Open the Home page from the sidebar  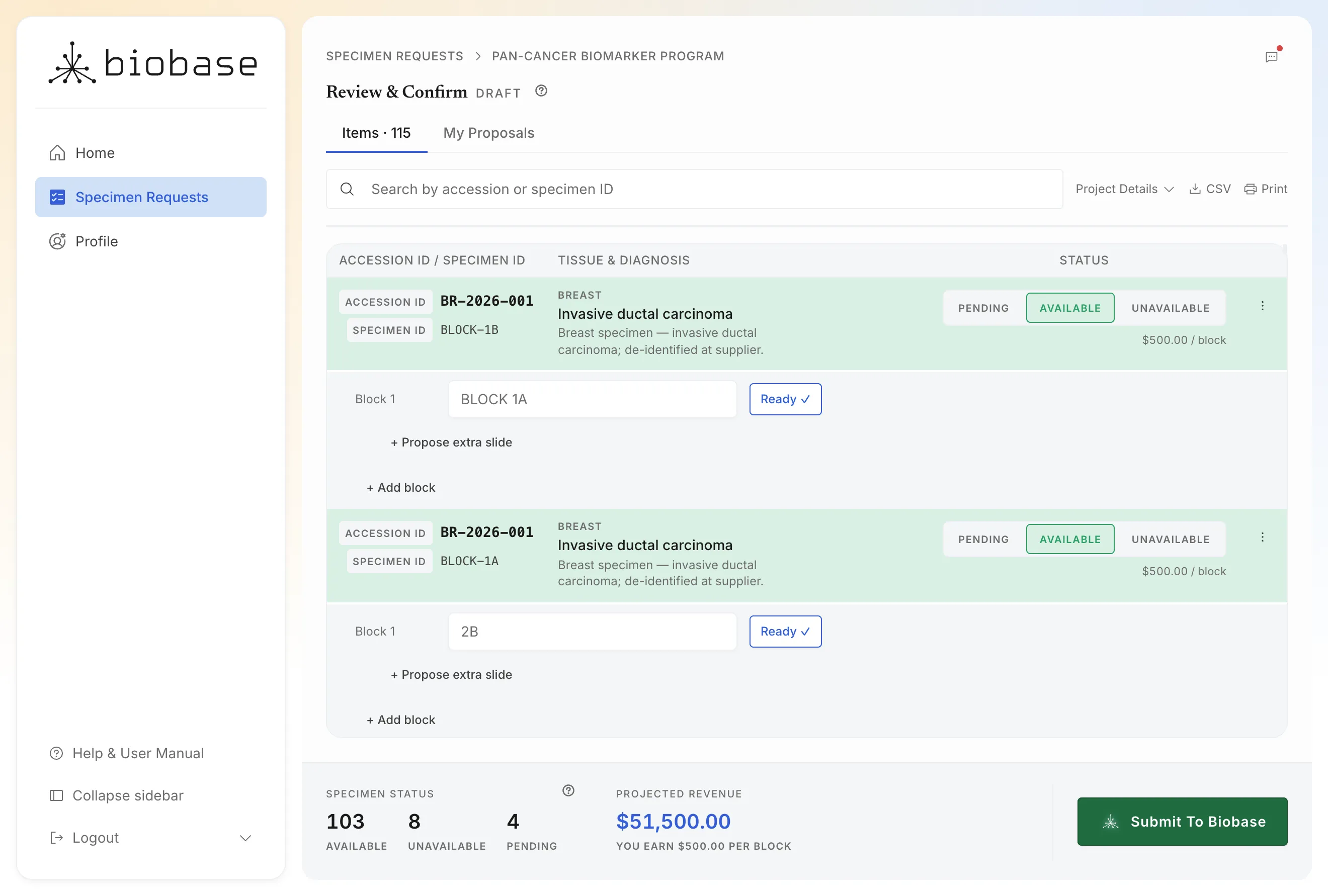(151, 153)
